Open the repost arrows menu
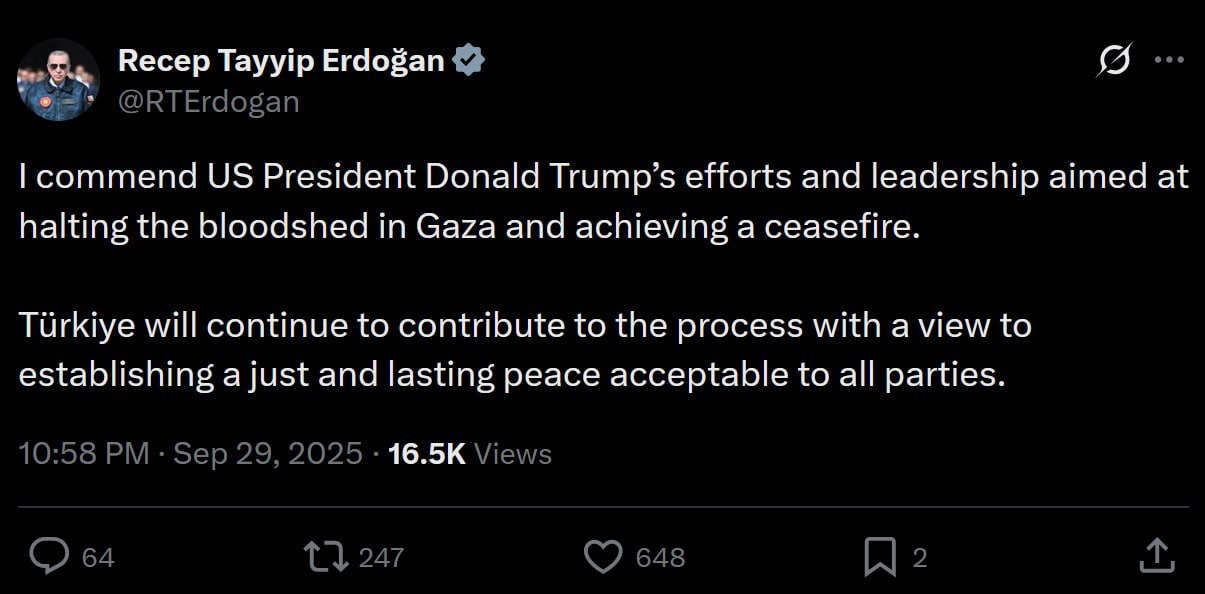 [326, 556]
